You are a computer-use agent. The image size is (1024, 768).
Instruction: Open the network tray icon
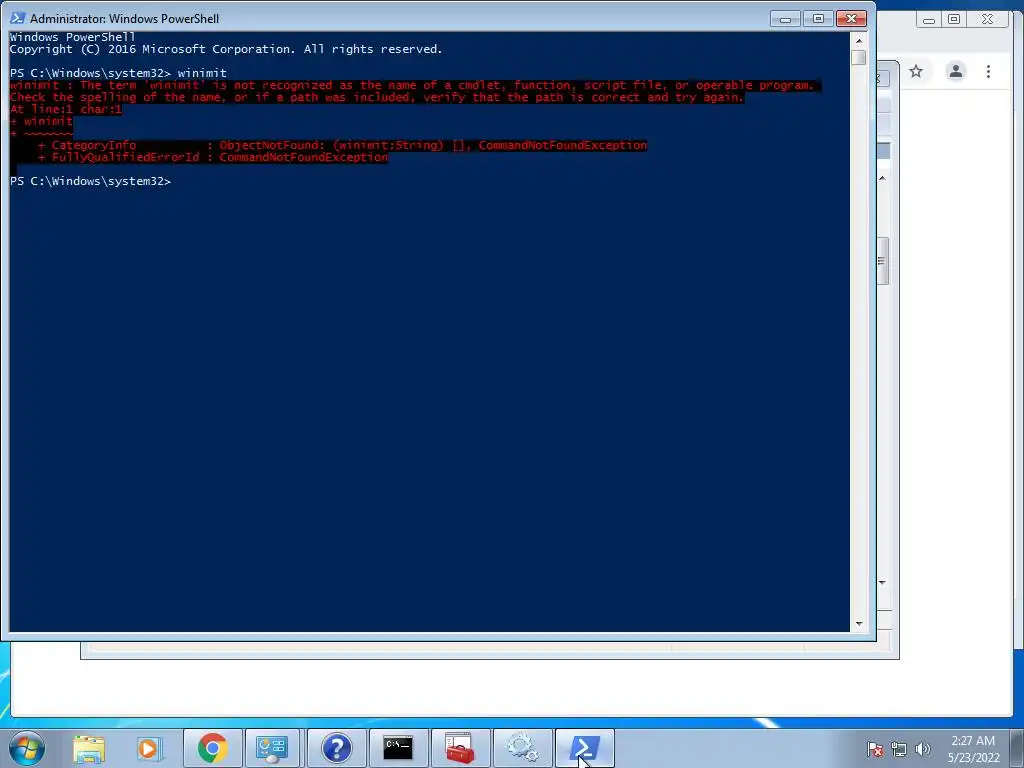point(899,749)
